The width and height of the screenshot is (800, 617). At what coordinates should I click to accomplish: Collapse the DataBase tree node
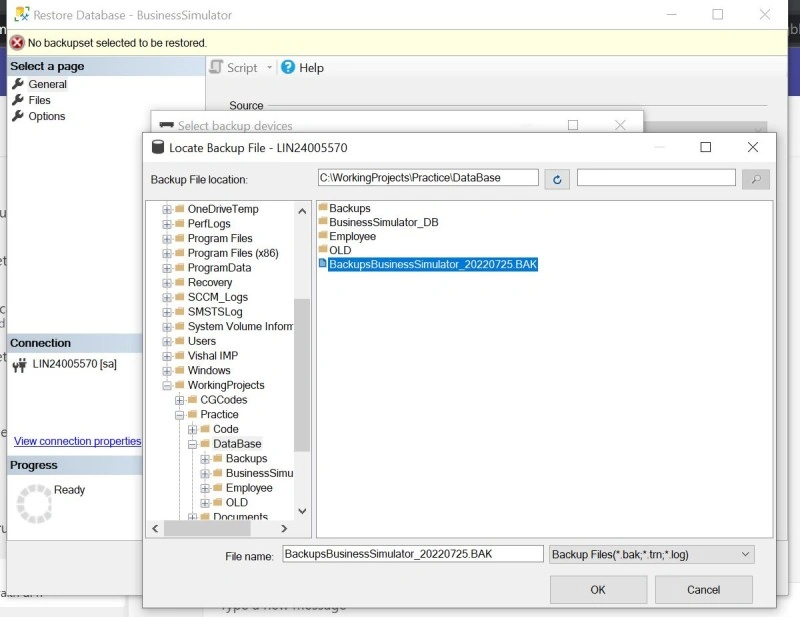point(192,445)
